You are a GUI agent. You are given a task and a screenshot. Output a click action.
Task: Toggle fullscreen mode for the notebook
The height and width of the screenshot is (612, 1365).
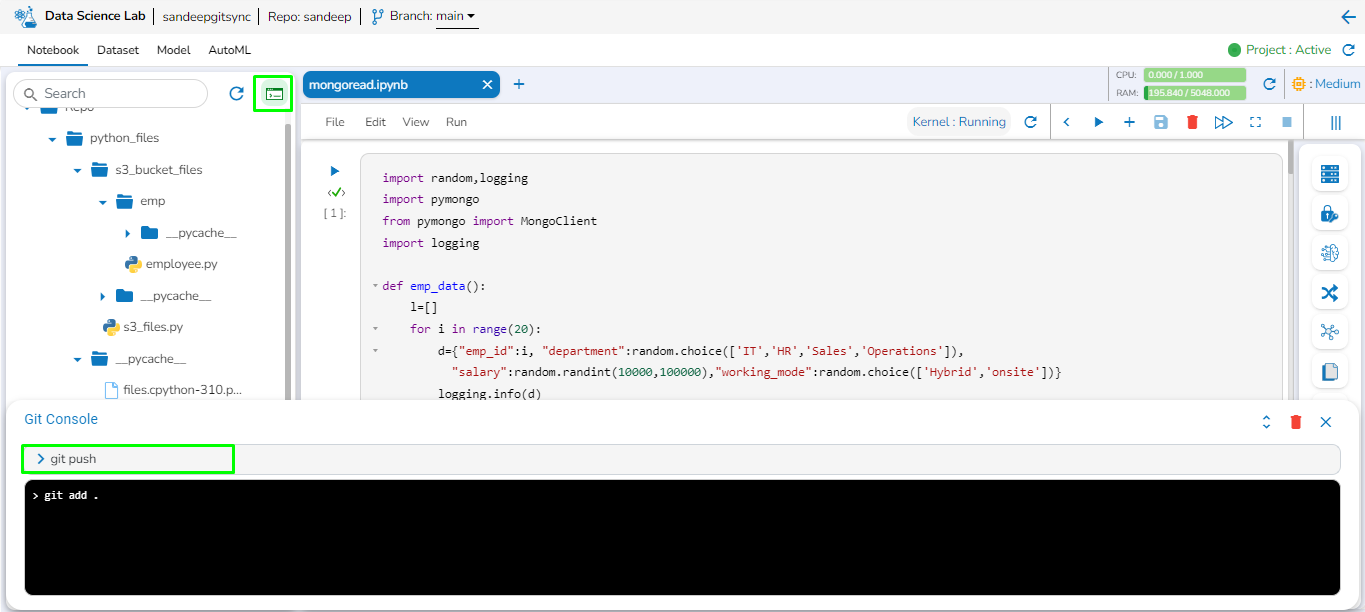pos(1255,122)
